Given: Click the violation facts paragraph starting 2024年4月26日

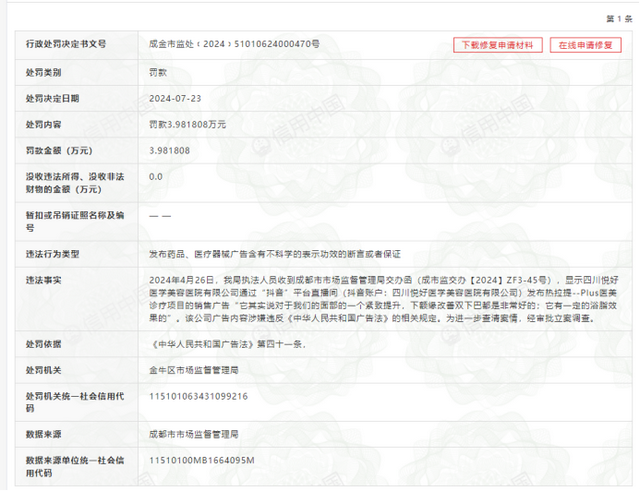Looking at the screenshot, I should click(384, 299).
